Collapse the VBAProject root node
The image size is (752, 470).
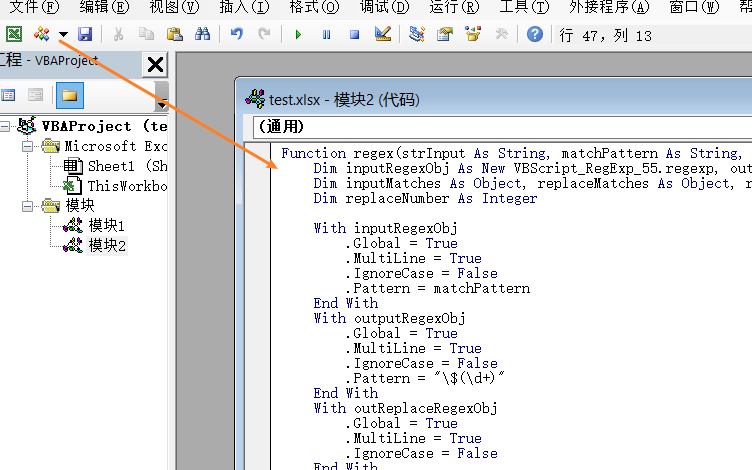(x=4, y=127)
